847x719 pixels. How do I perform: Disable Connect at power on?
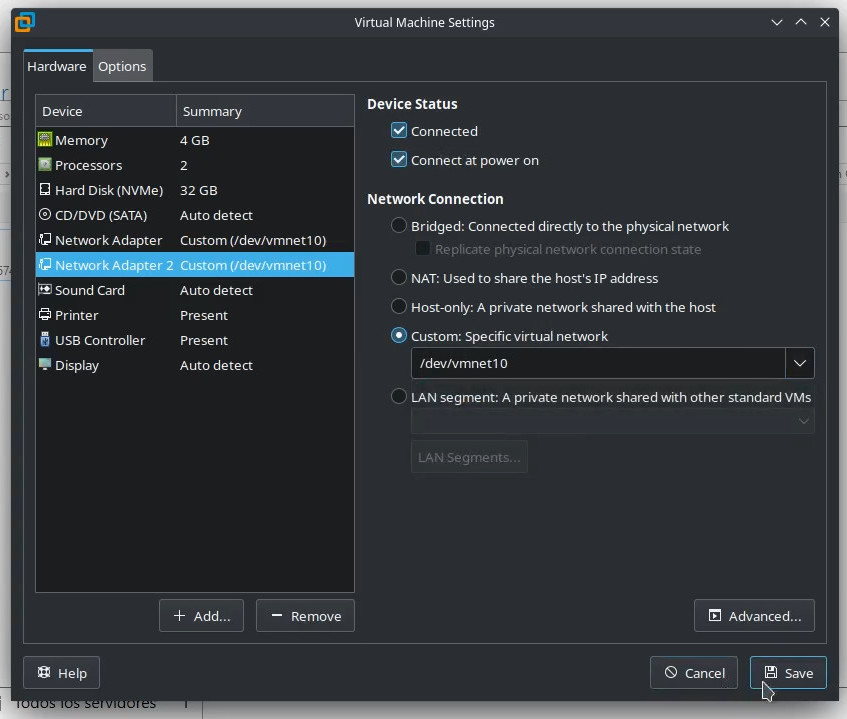[399, 160]
